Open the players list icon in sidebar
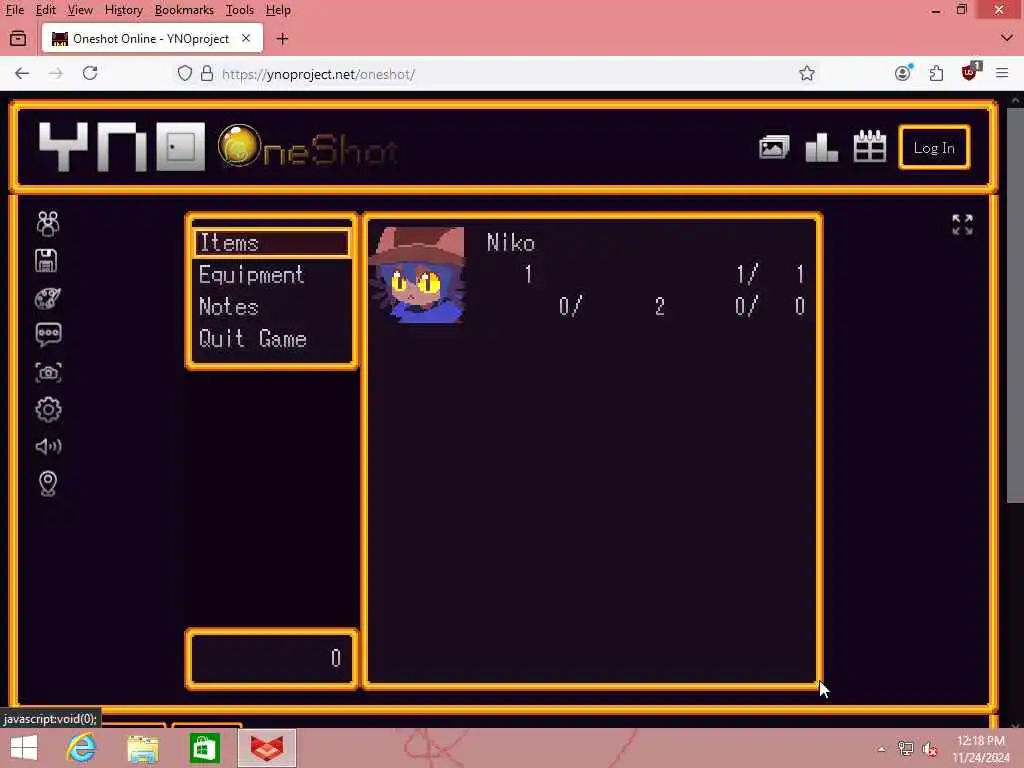Image resolution: width=1024 pixels, height=768 pixels. [48, 224]
